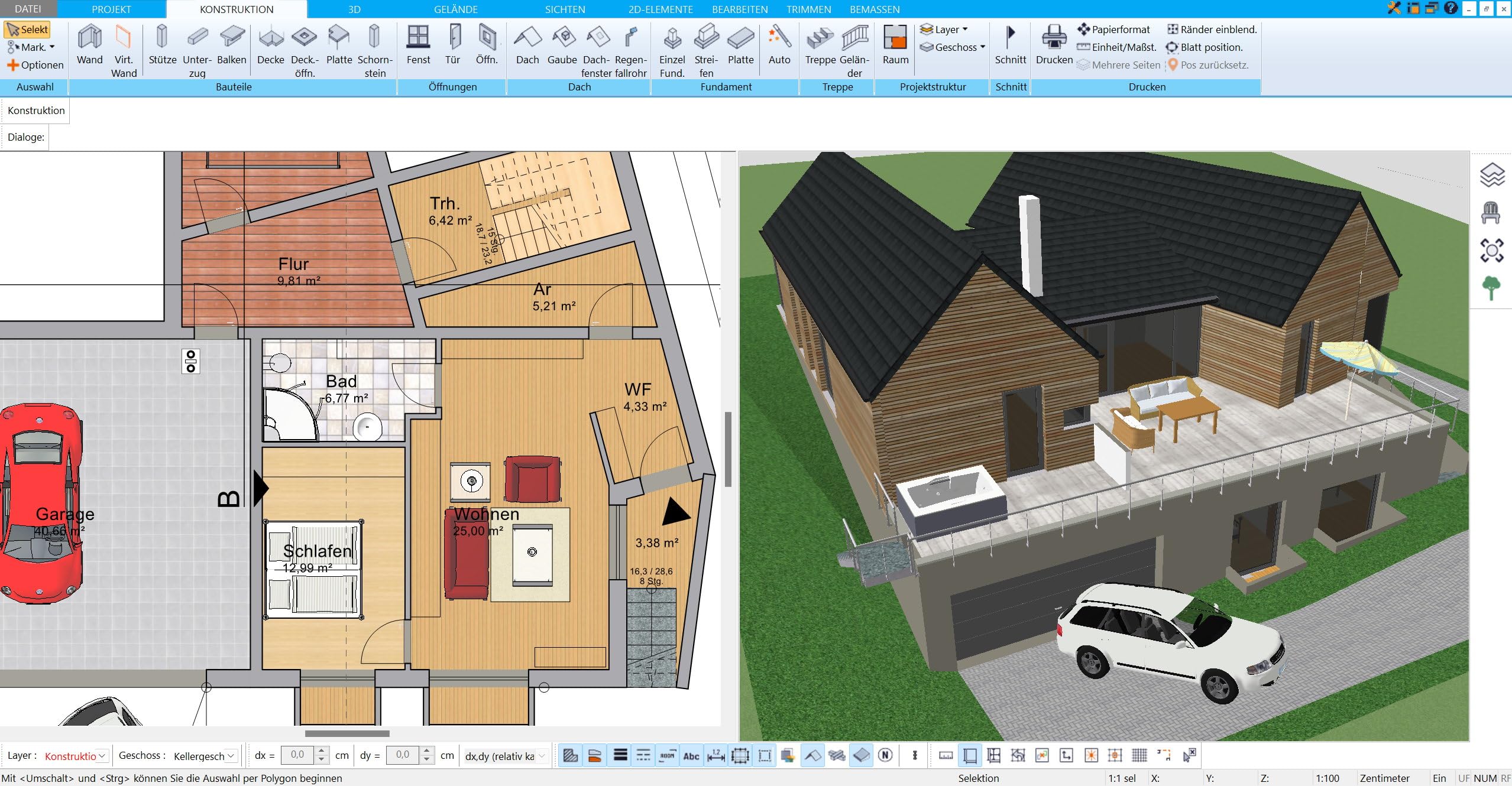Increase the dx value stepper

click(322, 751)
